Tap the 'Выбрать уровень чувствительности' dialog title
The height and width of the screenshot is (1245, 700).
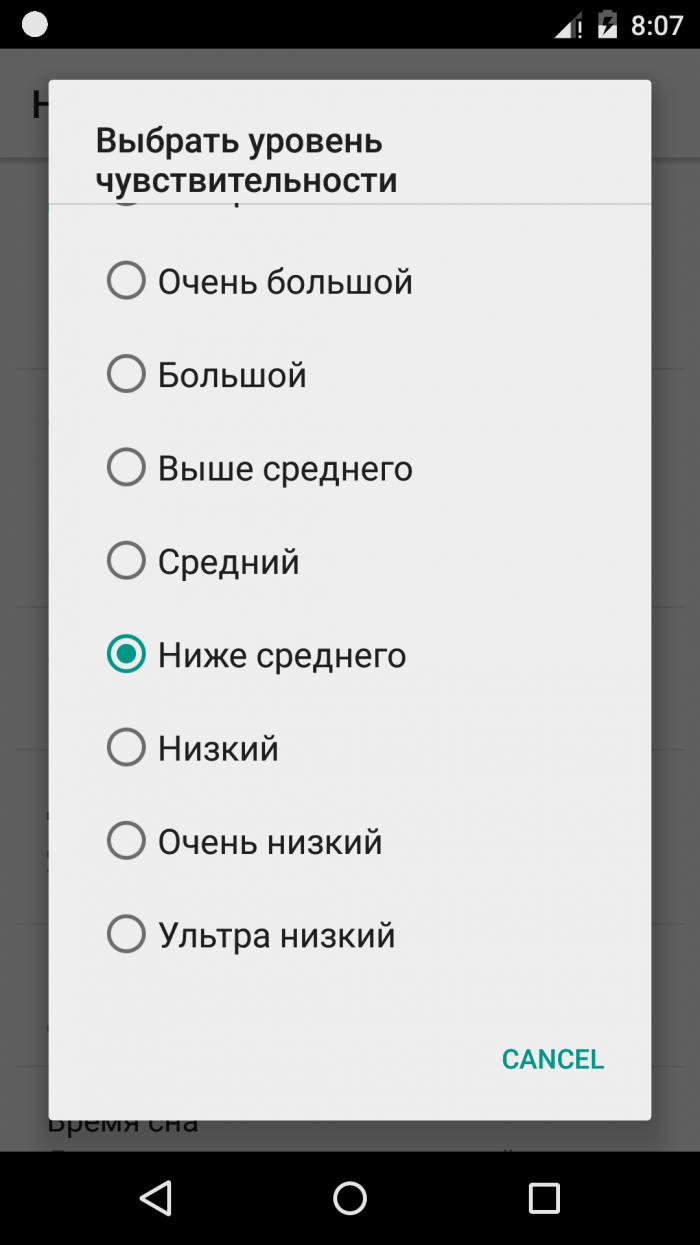pyautogui.click(x=246, y=160)
